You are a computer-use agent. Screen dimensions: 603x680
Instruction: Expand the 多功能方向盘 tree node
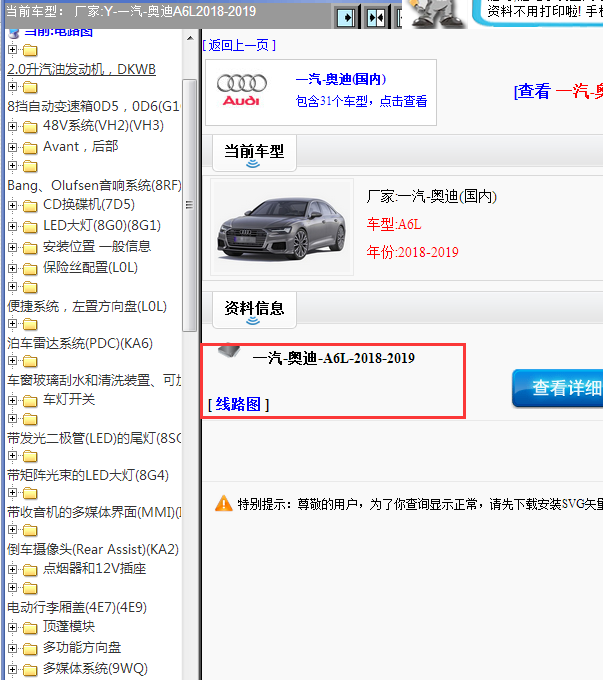[12, 648]
